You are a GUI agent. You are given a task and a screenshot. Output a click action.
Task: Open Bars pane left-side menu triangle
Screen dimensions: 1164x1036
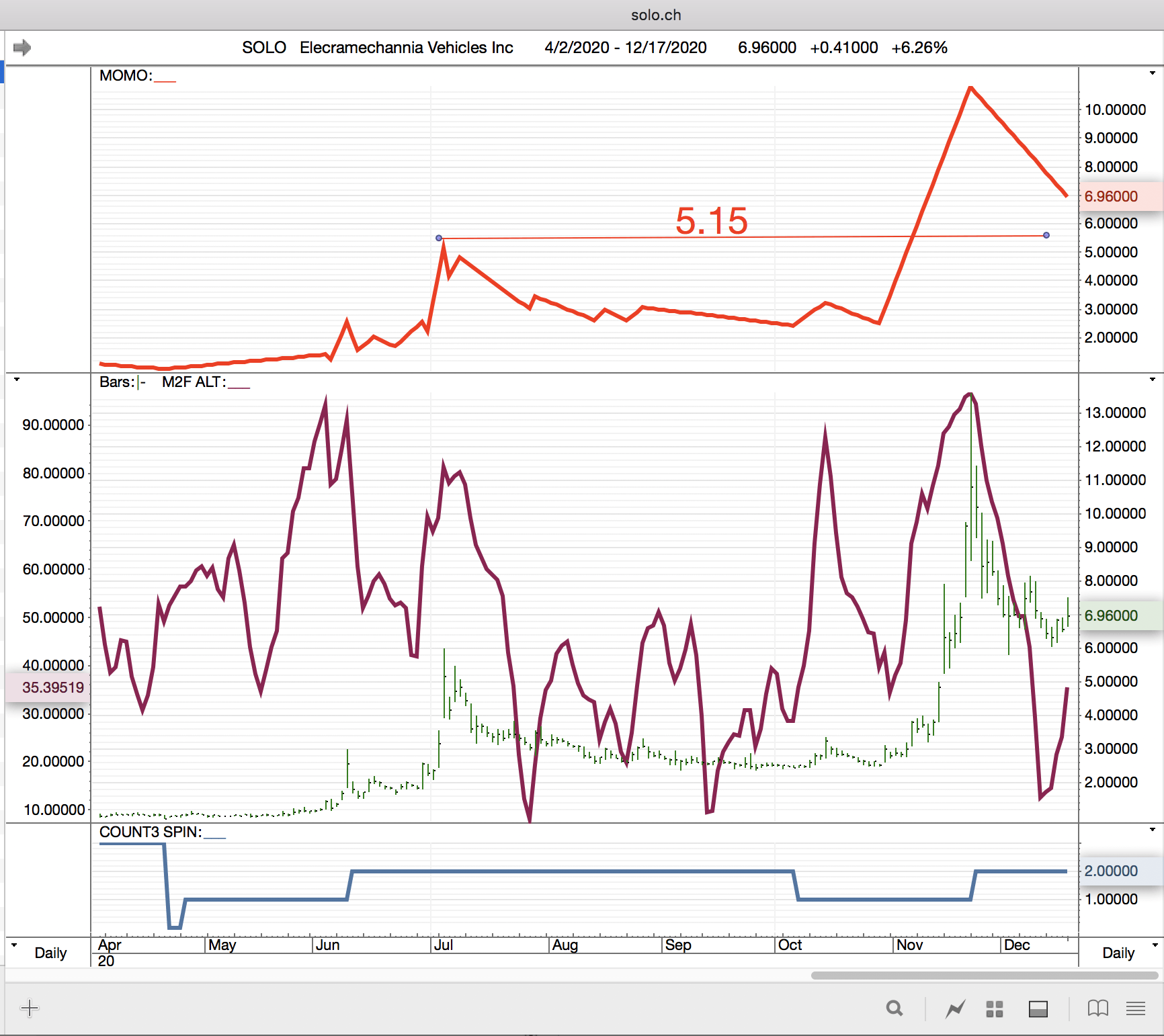tap(17, 380)
